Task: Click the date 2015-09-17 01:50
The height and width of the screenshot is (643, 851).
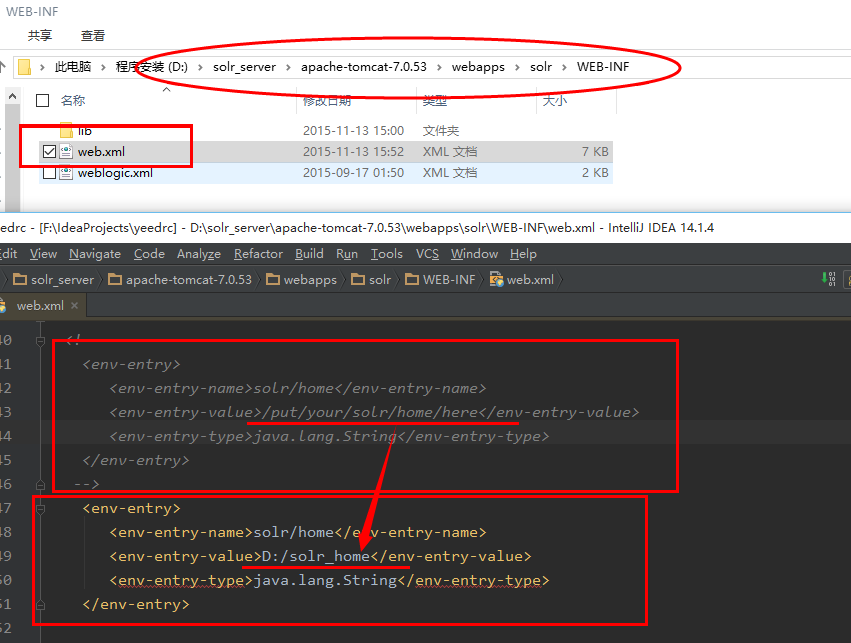Action: click(353, 173)
